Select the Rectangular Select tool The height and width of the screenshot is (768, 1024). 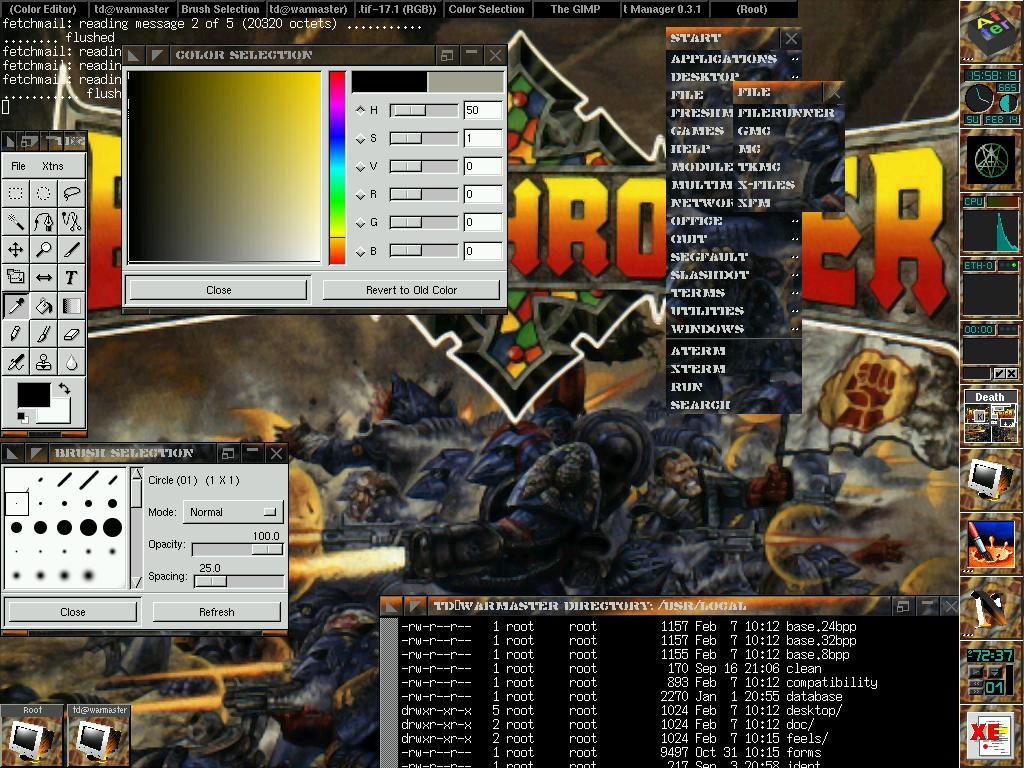[16, 193]
